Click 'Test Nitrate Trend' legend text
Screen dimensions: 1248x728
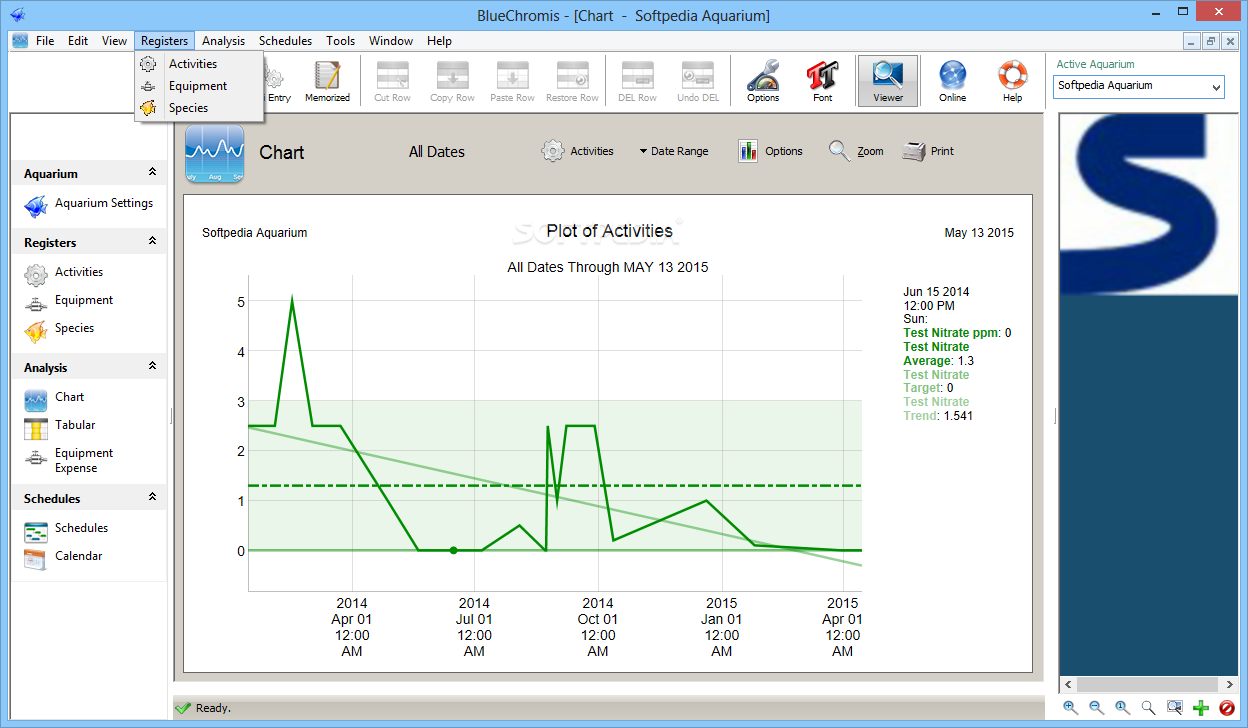[x=936, y=409]
